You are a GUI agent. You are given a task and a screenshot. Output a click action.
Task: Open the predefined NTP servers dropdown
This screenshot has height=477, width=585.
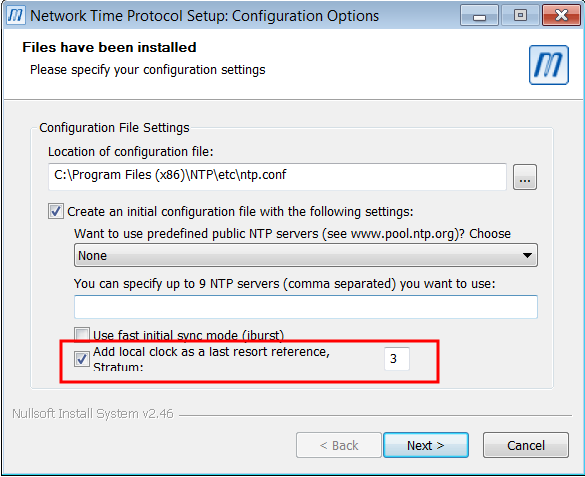(x=306, y=255)
